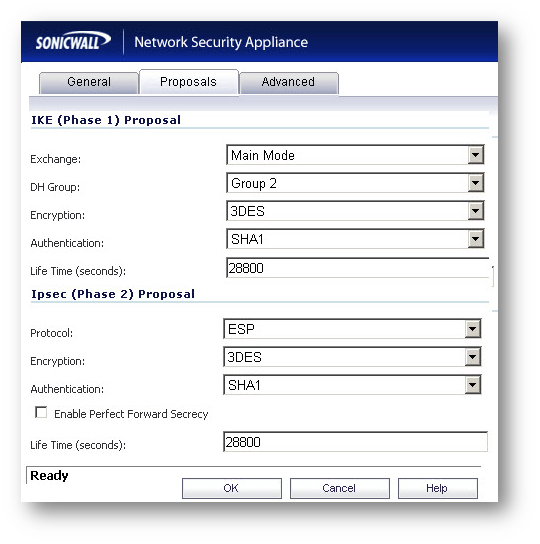Switch to the Advanced tab
Image resolution: width=540 pixels, height=544 pixels.
(289, 83)
